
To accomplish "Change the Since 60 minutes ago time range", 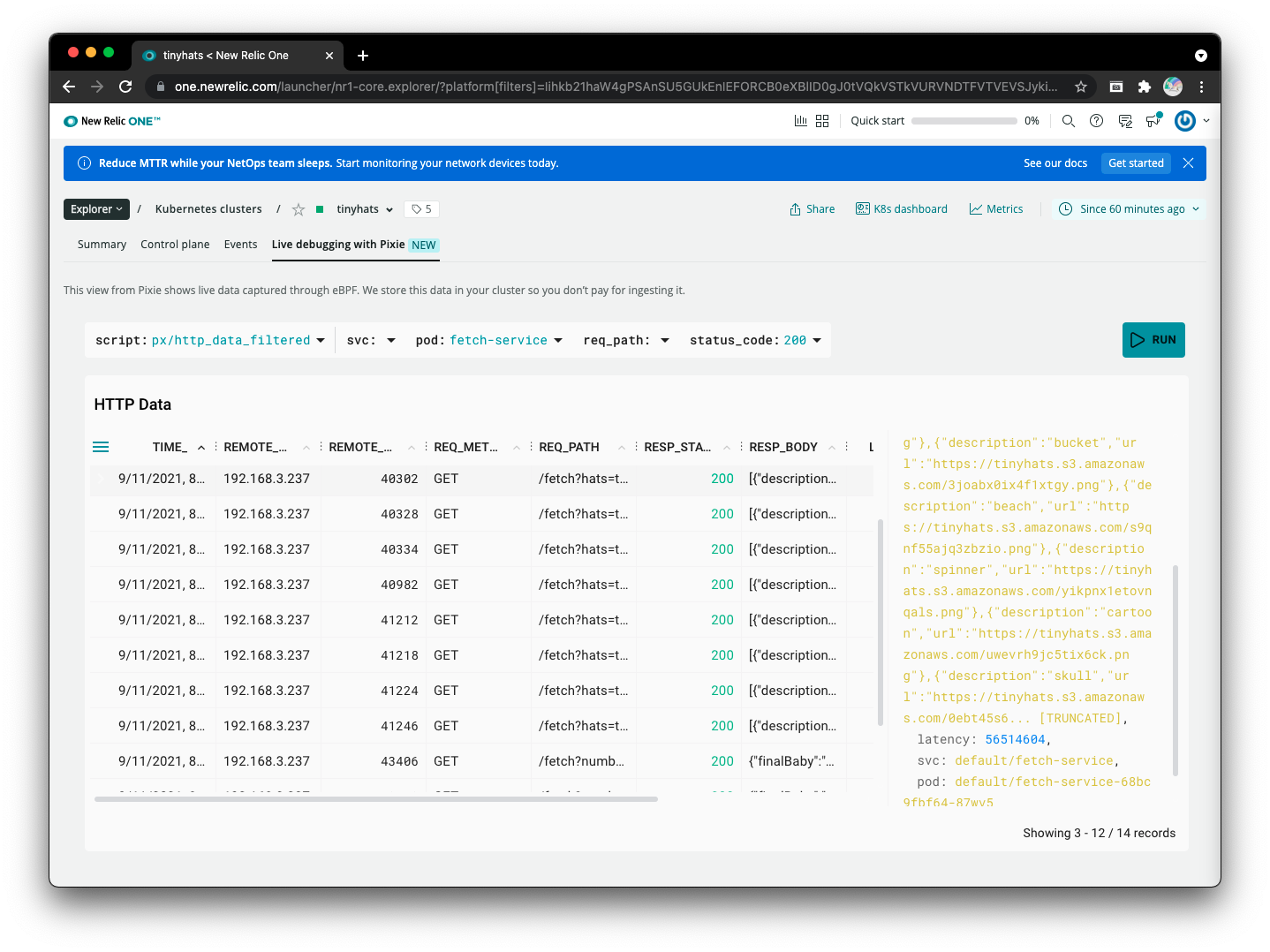I will click(x=1130, y=209).
